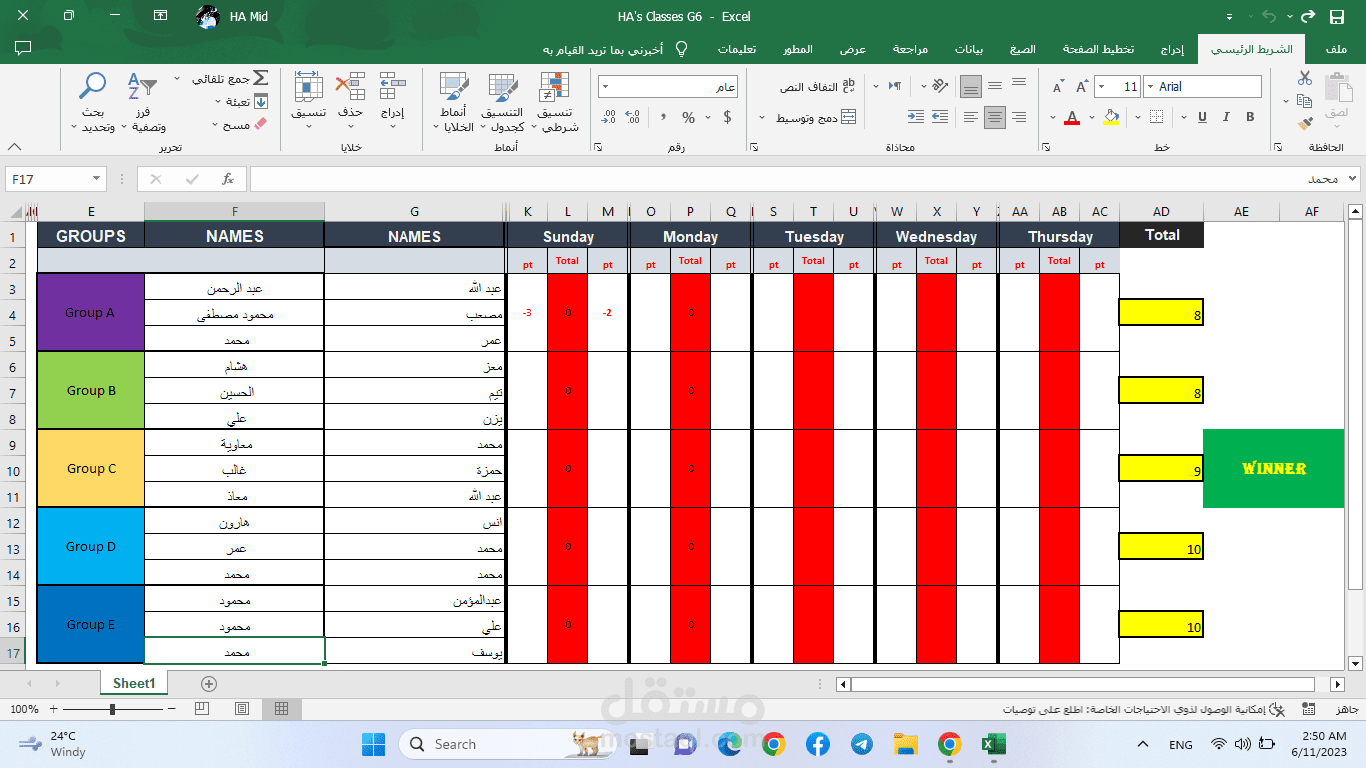Cut selection with the scissors icon

pos(1305,78)
